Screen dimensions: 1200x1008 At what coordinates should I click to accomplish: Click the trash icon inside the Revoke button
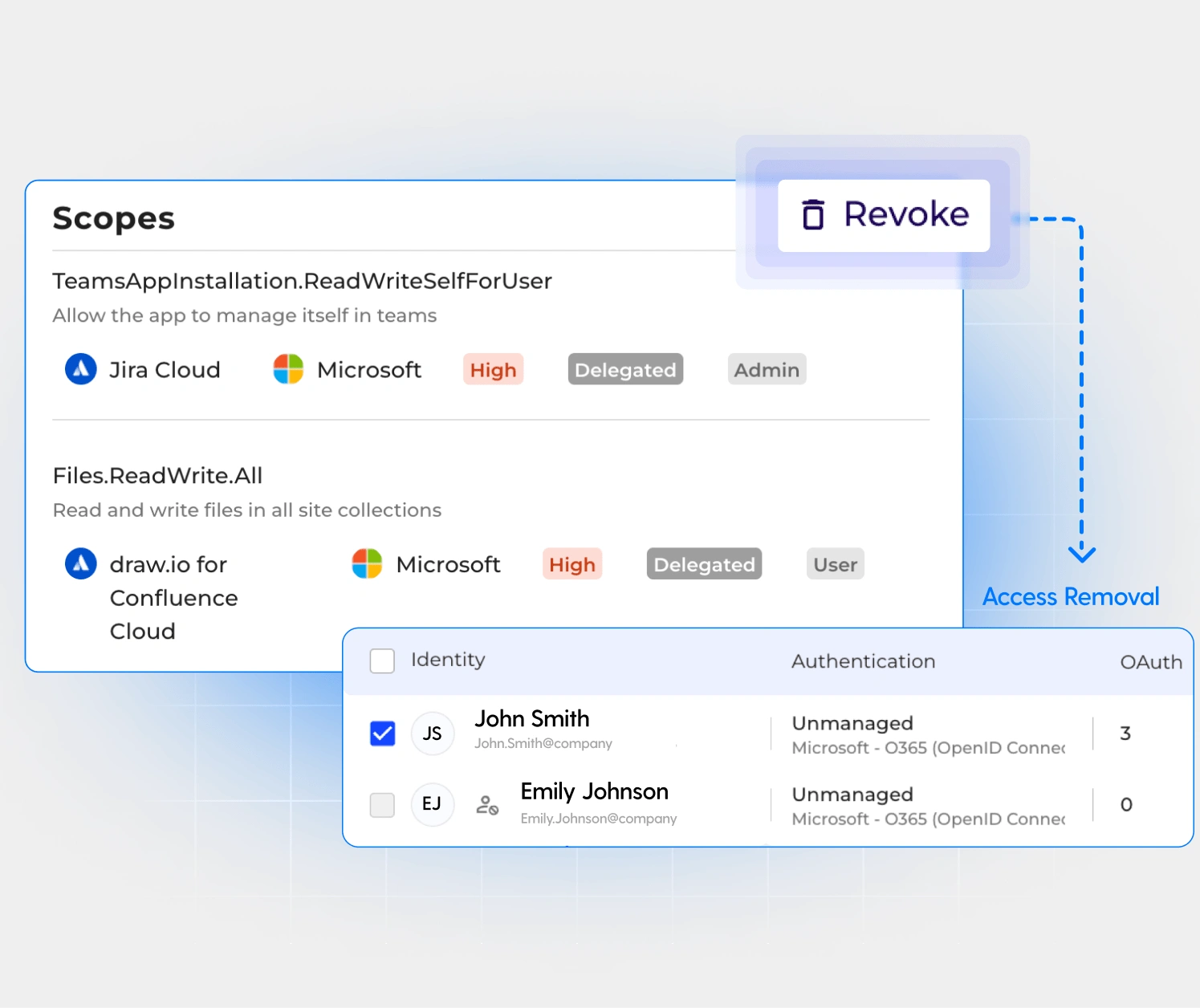pyautogui.click(x=814, y=214)
